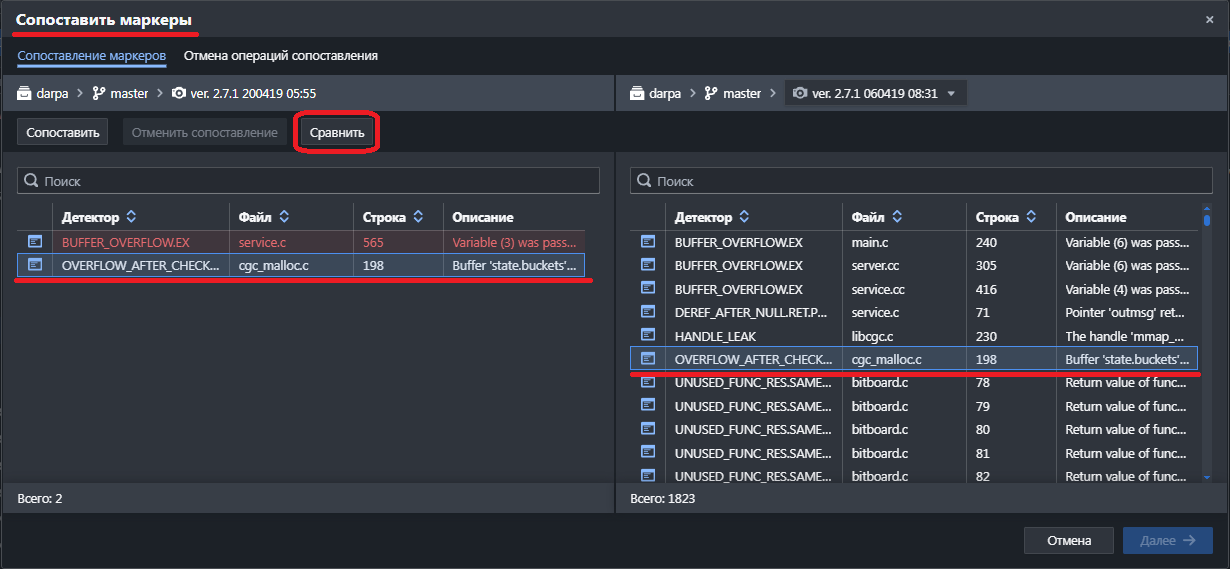1230x569 pixels.
Task: Switch to Отмена операций сопоставления tab
Action: tap(280, 56)
